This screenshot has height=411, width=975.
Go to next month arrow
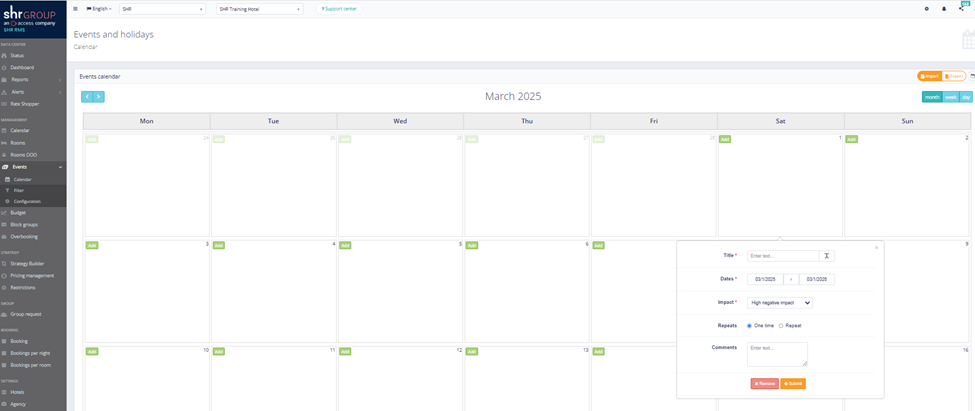(x=98, y=96)
